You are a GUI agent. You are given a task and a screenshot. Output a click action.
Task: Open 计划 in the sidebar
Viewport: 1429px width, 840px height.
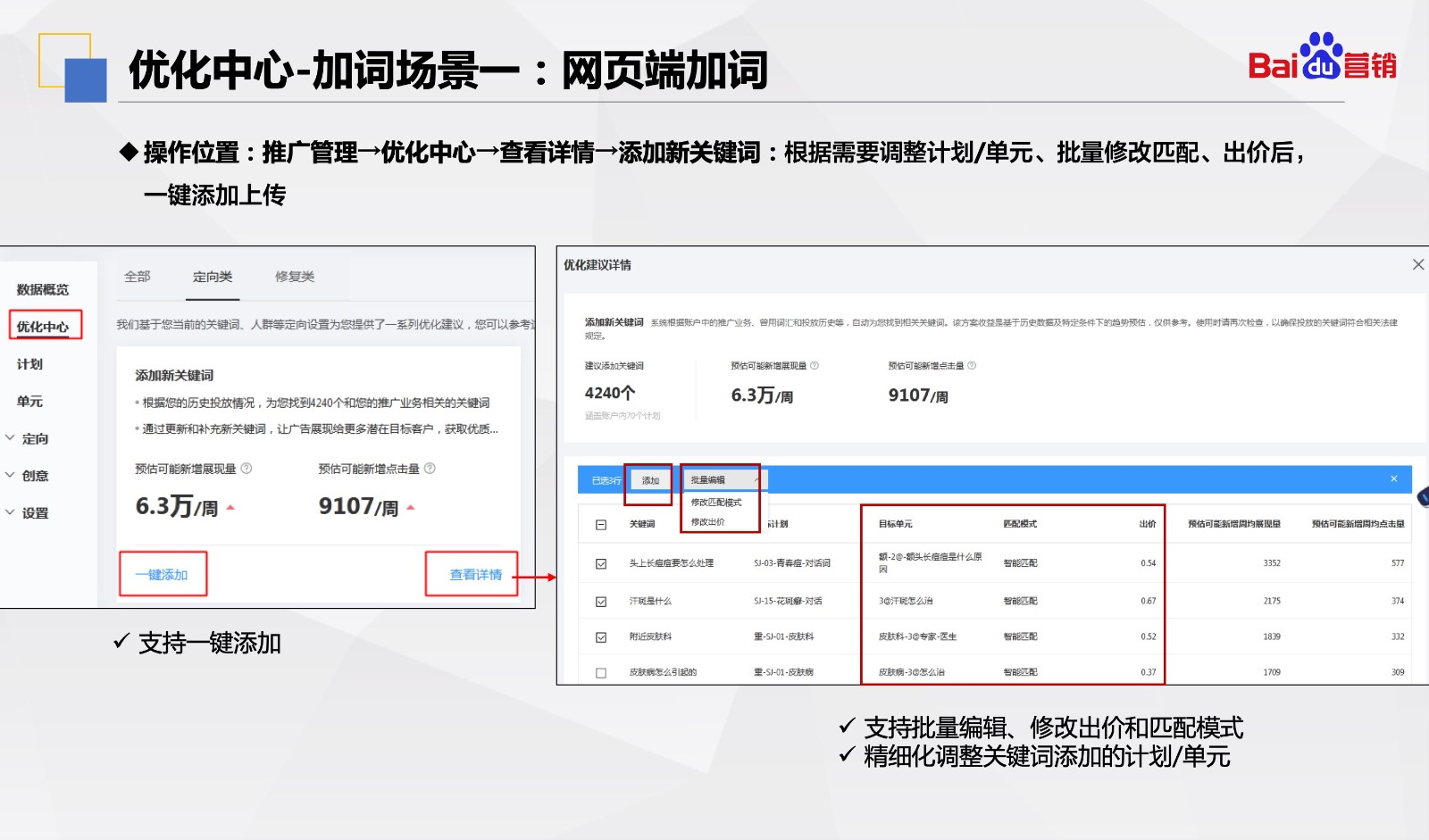[x=29, y=364]
